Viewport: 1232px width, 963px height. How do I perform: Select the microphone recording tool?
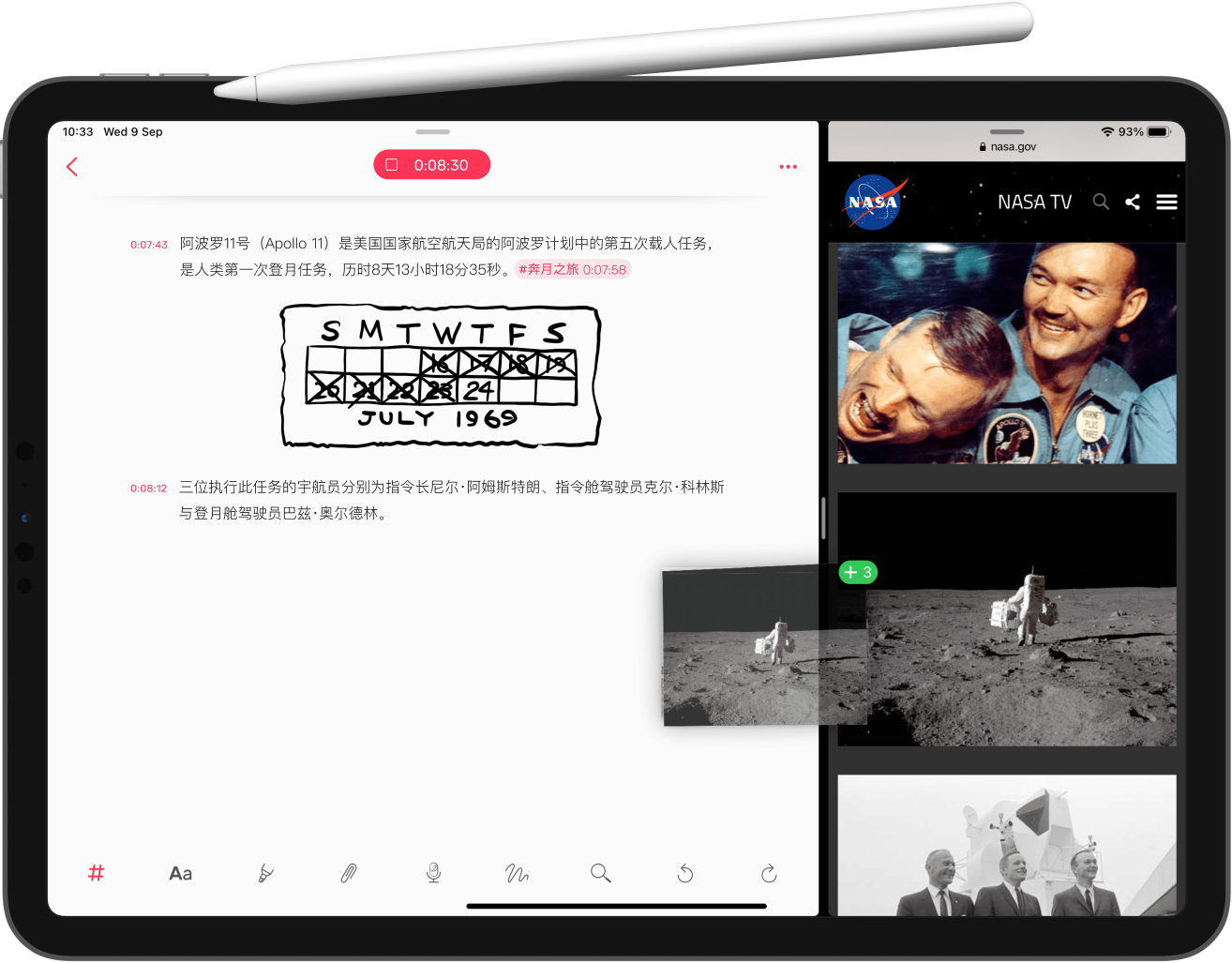coord(432,873)
